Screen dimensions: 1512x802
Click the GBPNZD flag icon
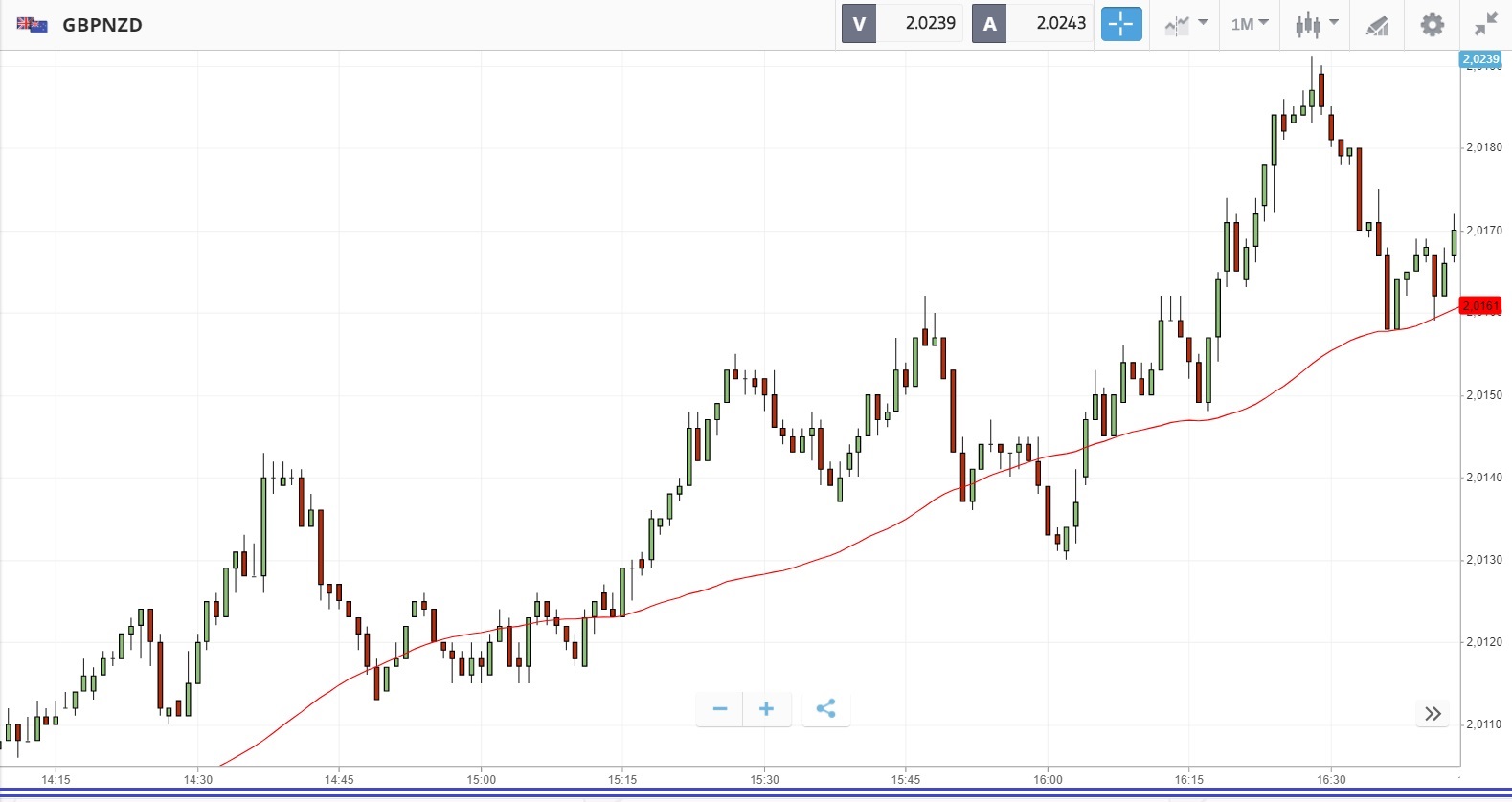coord(33,25)
